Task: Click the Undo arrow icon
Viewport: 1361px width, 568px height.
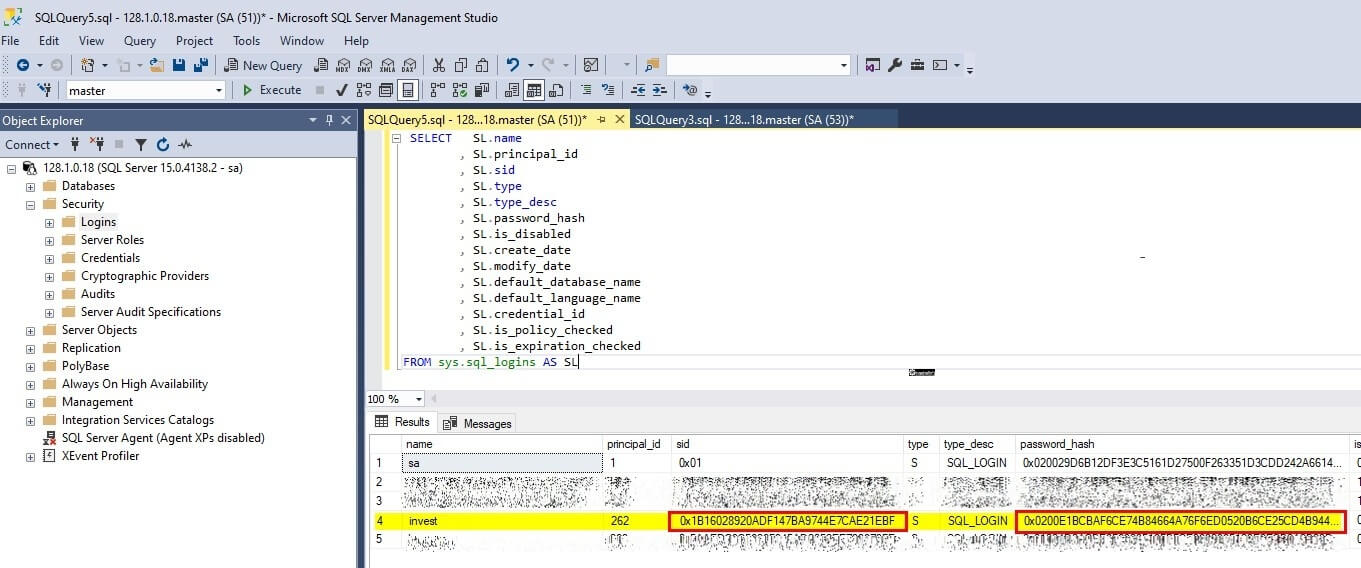Action: [x=512, y=65]
